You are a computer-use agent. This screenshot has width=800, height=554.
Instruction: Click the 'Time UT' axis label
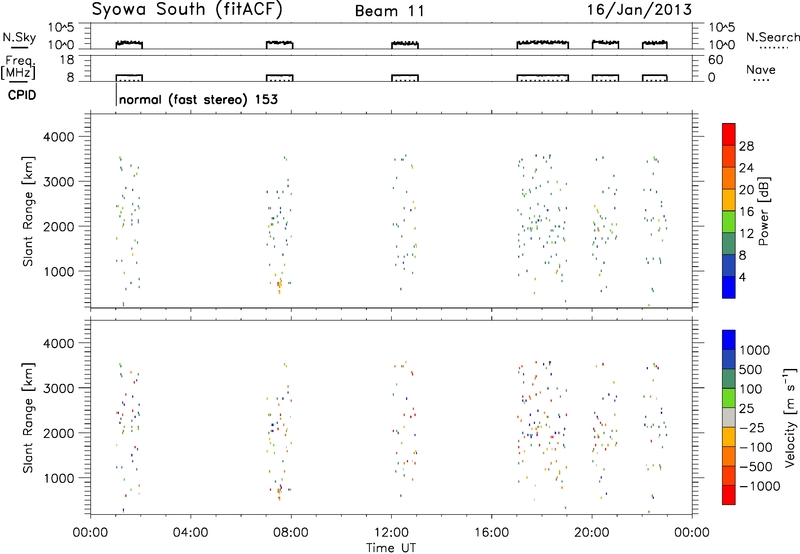391,548
